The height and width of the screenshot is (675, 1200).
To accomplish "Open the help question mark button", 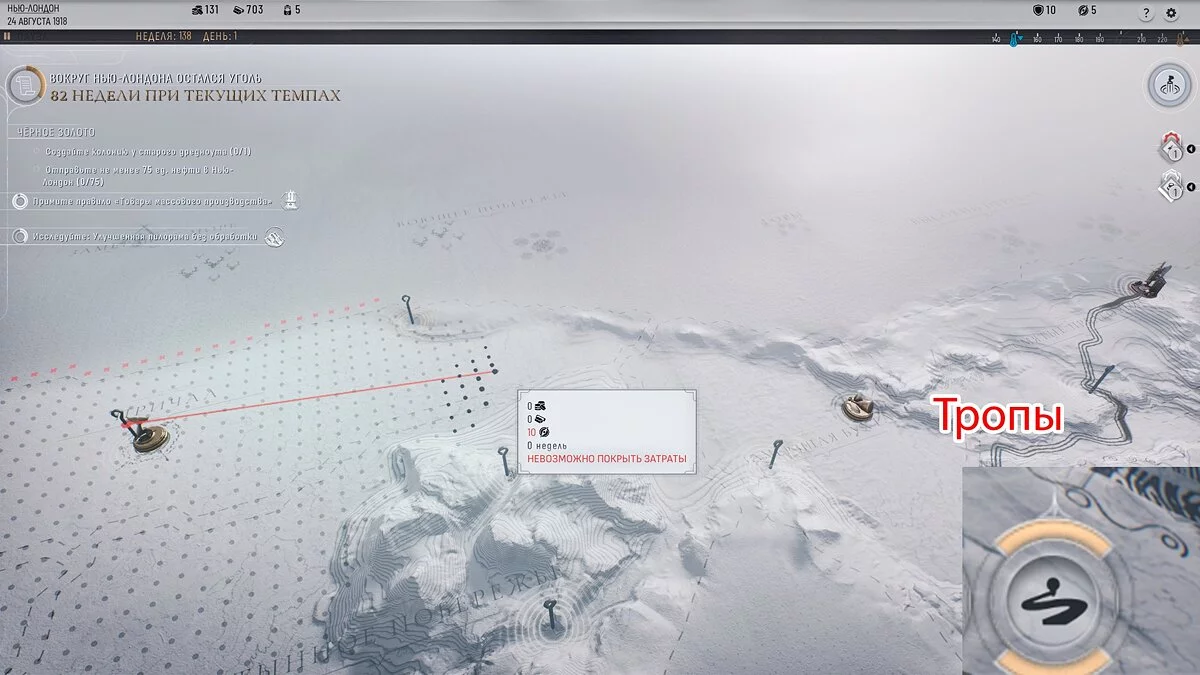I will pyautogui.click(x=1146, y=13).
